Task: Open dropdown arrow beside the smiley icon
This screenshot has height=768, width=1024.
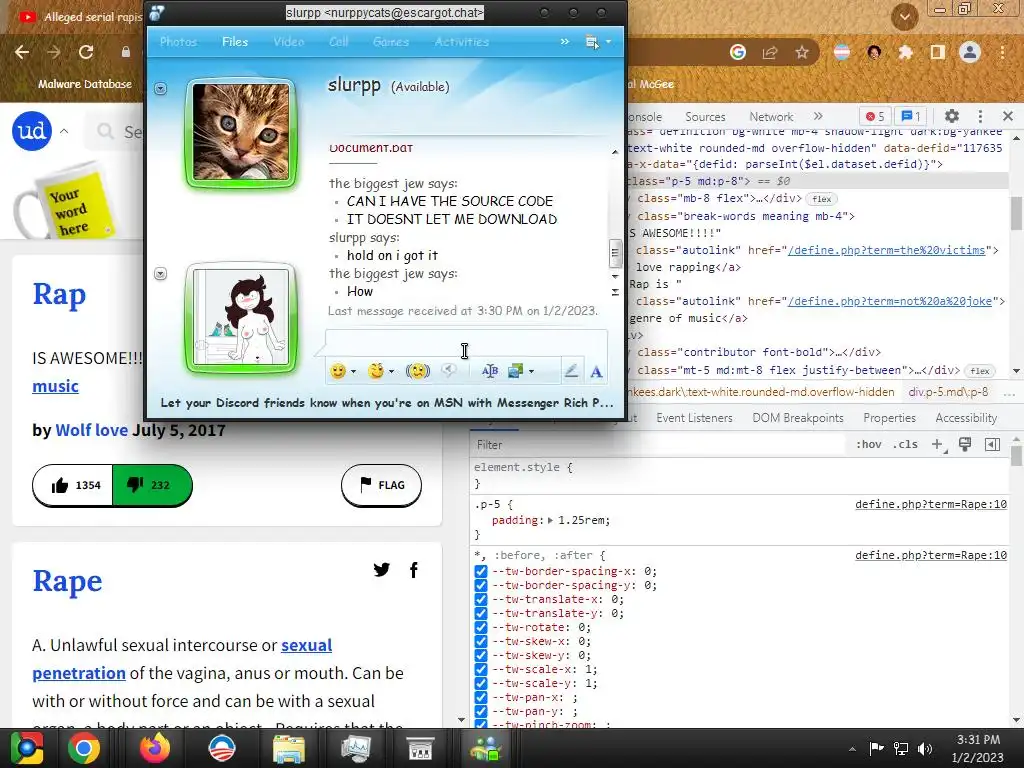Action: [x=353, y=372]
